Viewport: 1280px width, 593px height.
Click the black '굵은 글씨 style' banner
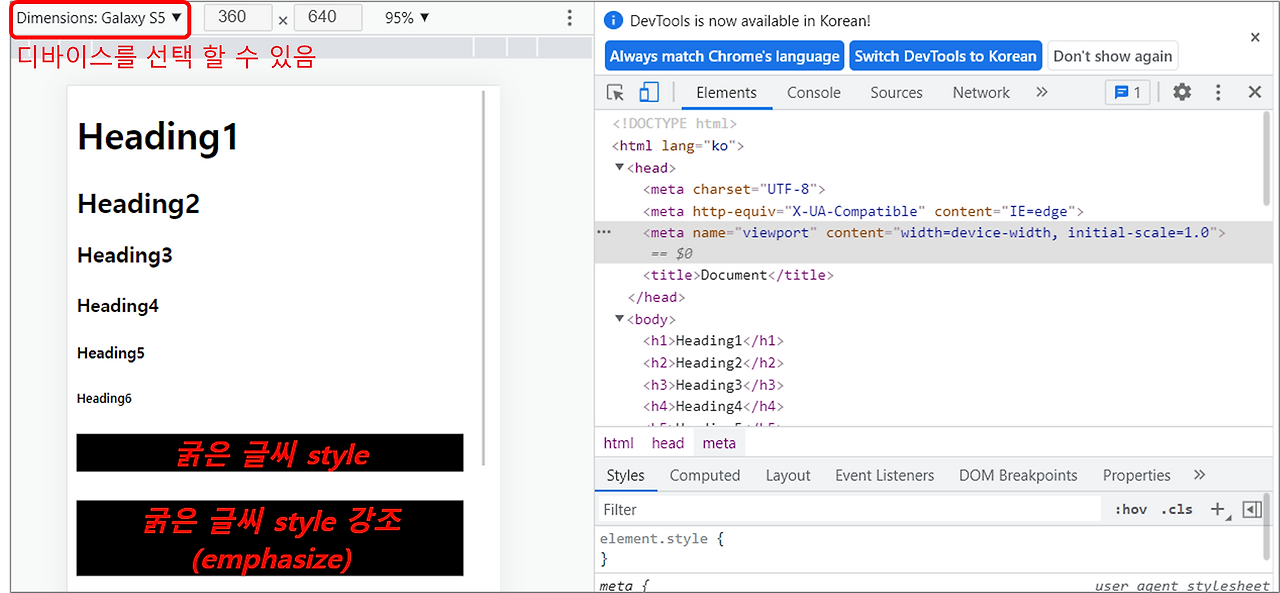coord(270,454)
